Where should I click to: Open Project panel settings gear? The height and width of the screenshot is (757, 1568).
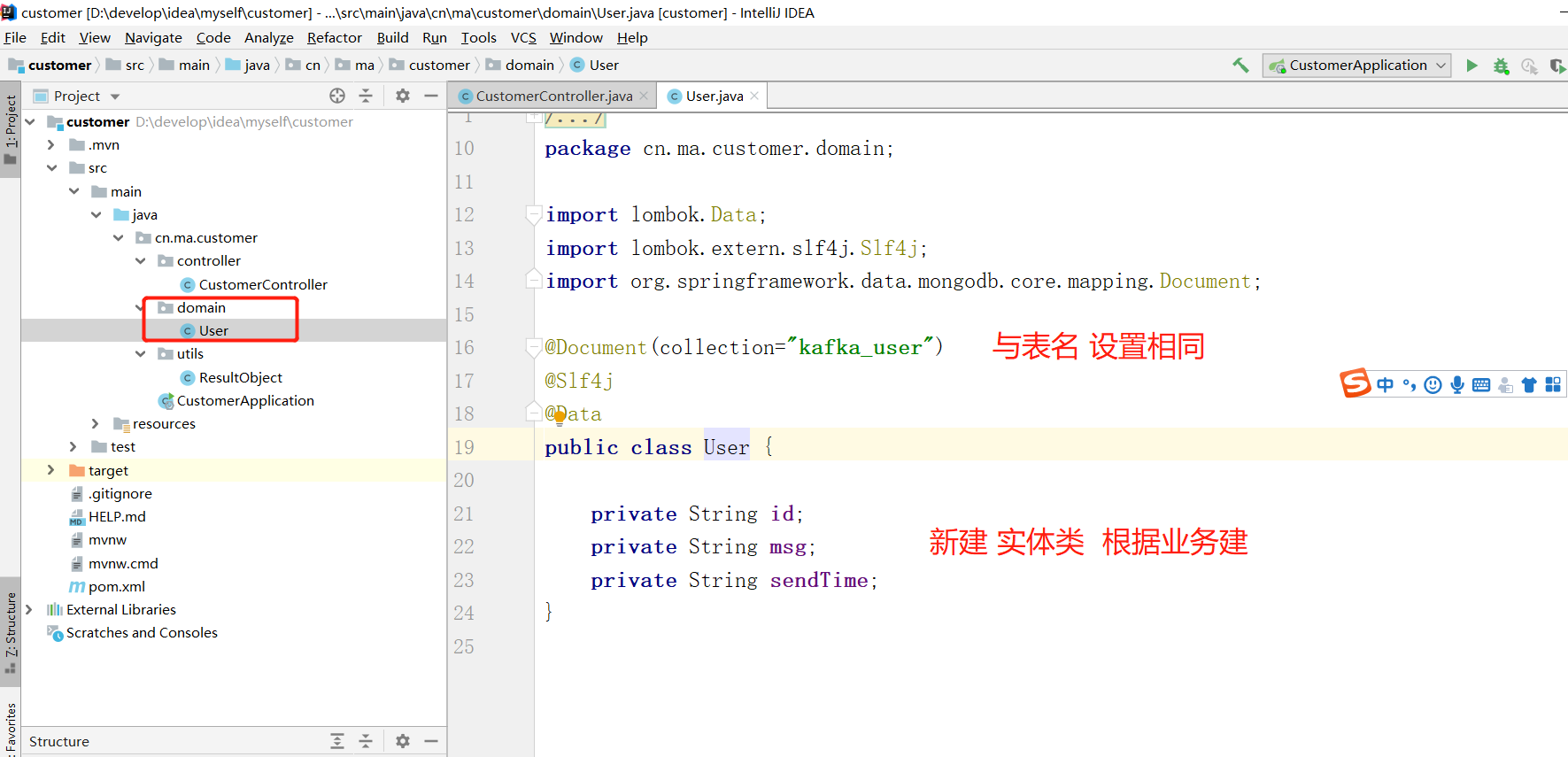point(403,96)
